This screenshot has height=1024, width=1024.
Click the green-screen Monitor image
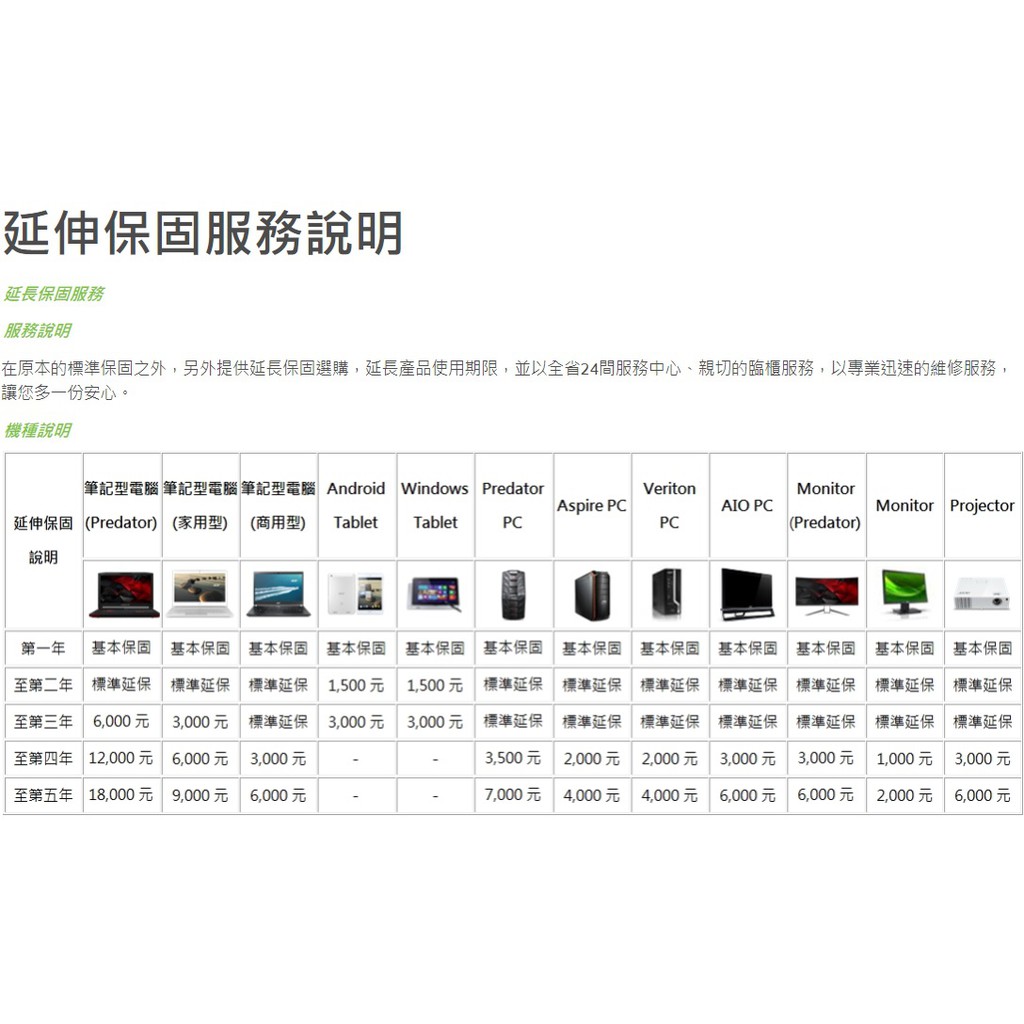[904, 593]
